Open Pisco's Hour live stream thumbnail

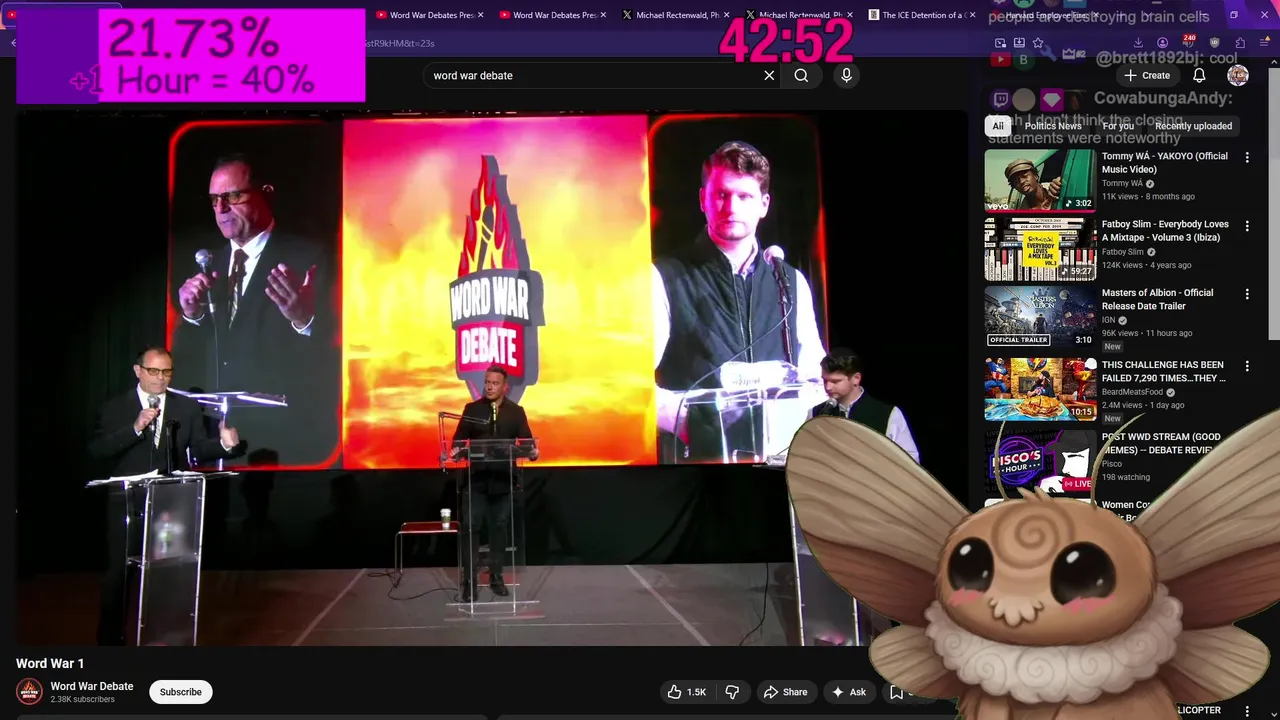pyautogui.click(x=1040, y=461)
